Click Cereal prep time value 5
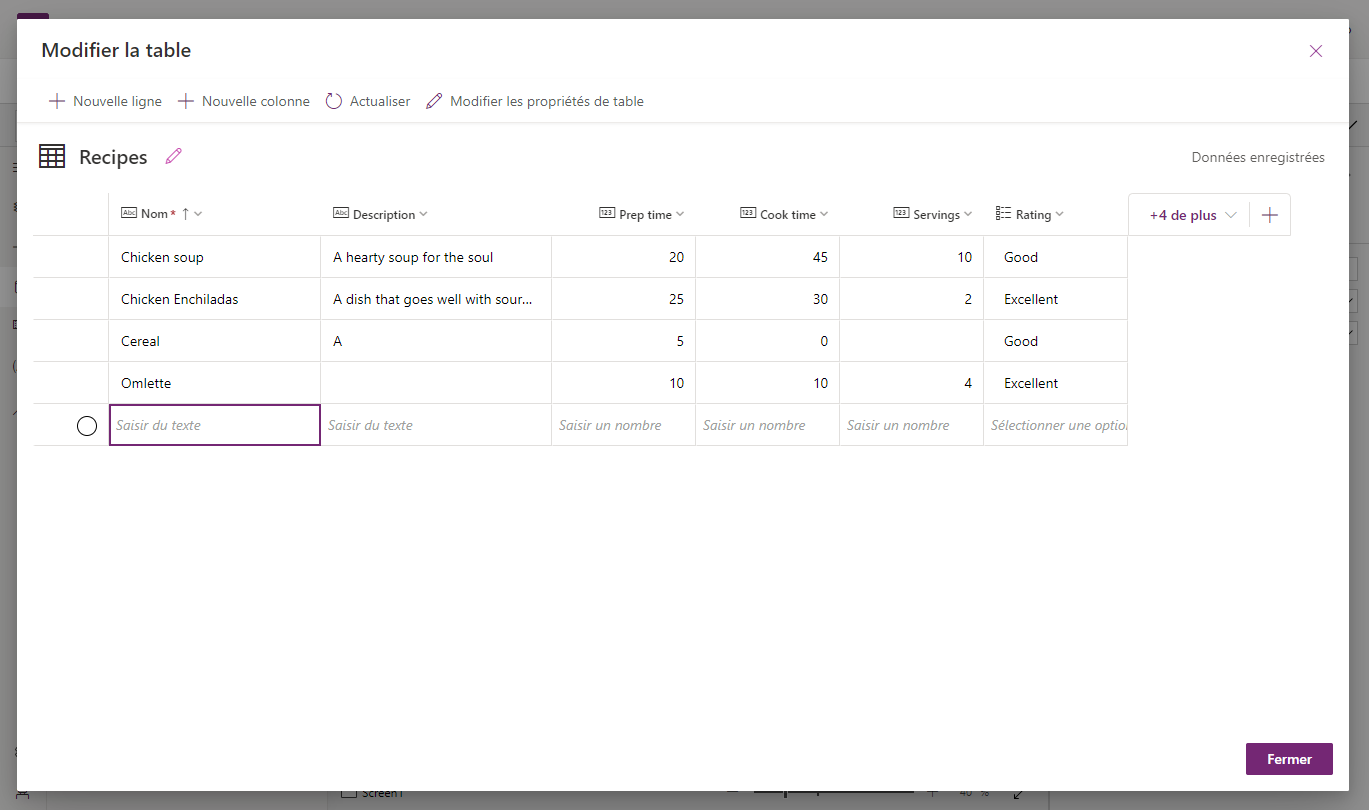 [624, 341]
